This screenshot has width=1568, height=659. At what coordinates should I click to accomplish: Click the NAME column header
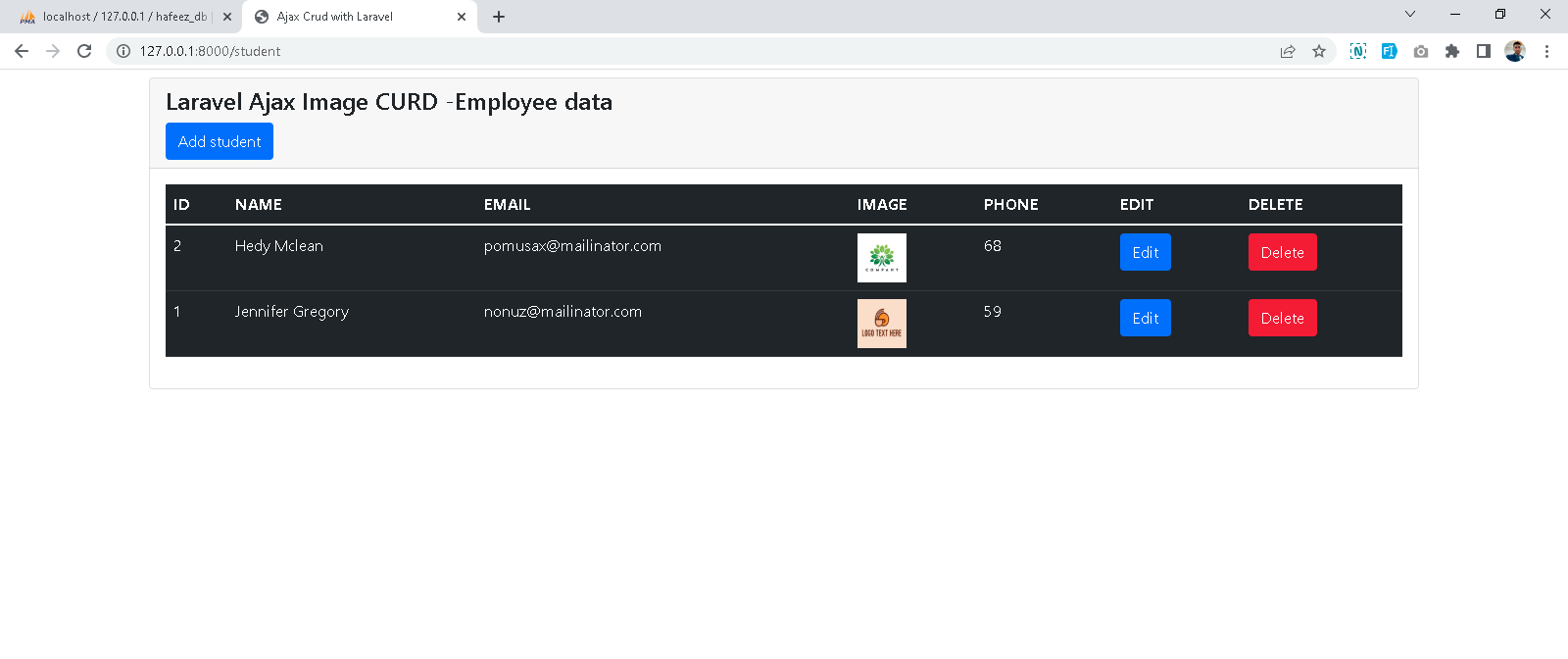tap(259, 205)
